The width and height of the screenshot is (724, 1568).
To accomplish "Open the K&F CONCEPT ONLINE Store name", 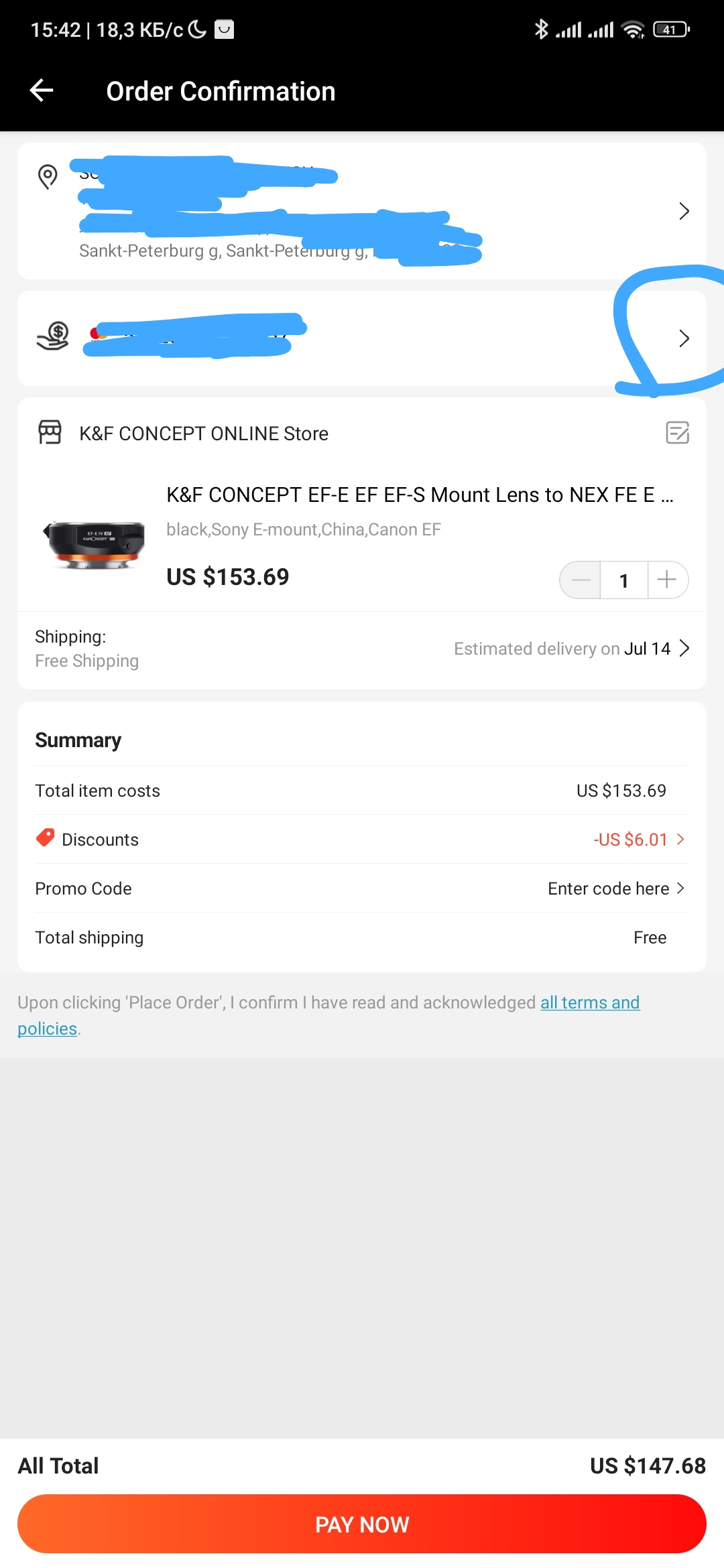I will pos(204,434).
